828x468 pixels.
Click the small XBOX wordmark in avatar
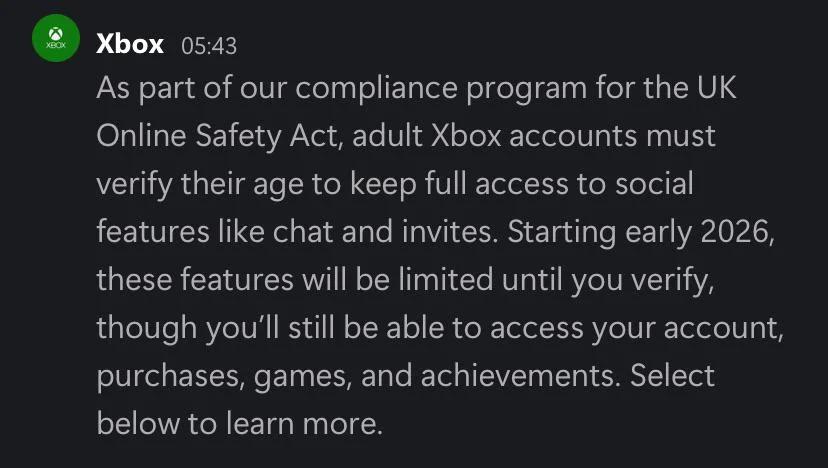pyautogui.click(x=56, y=45)
